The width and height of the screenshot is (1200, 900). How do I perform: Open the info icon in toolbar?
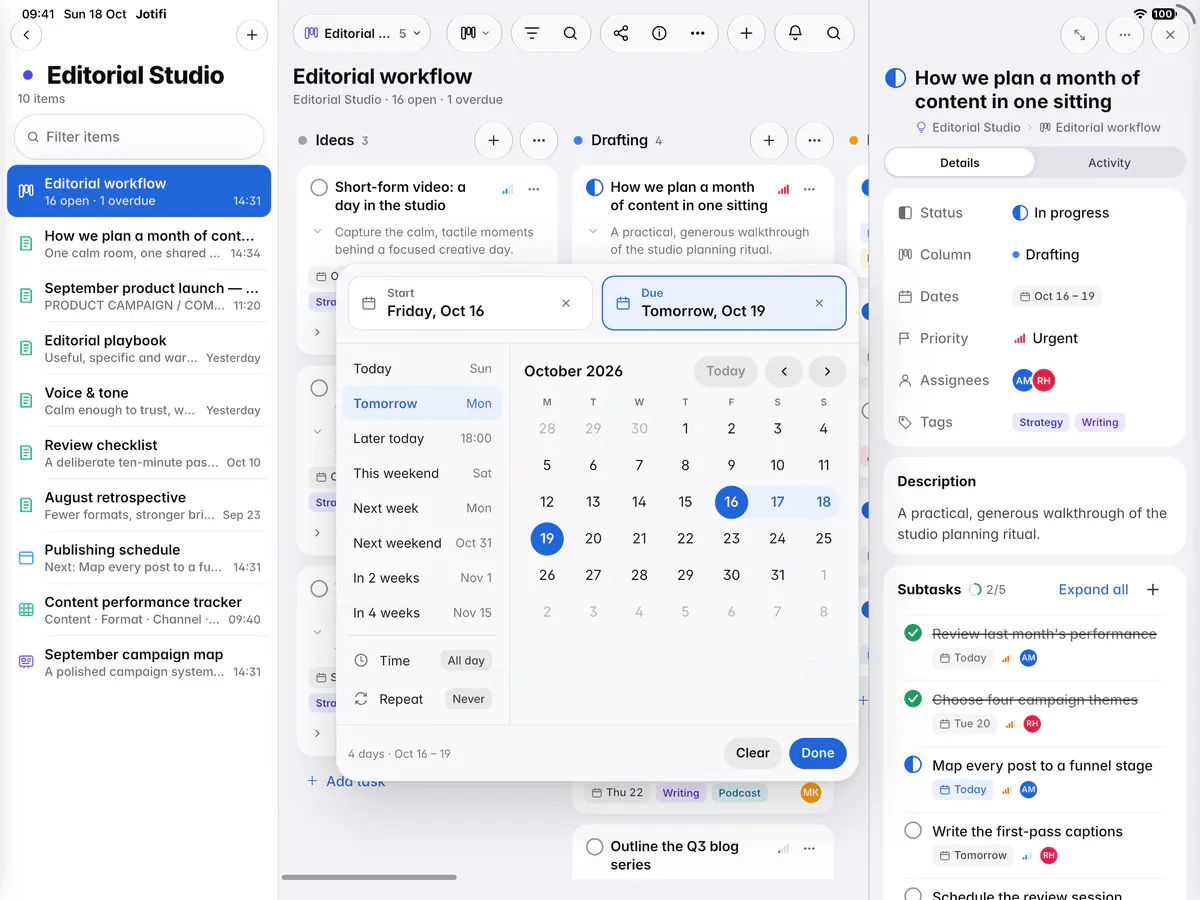coord(659,33)
